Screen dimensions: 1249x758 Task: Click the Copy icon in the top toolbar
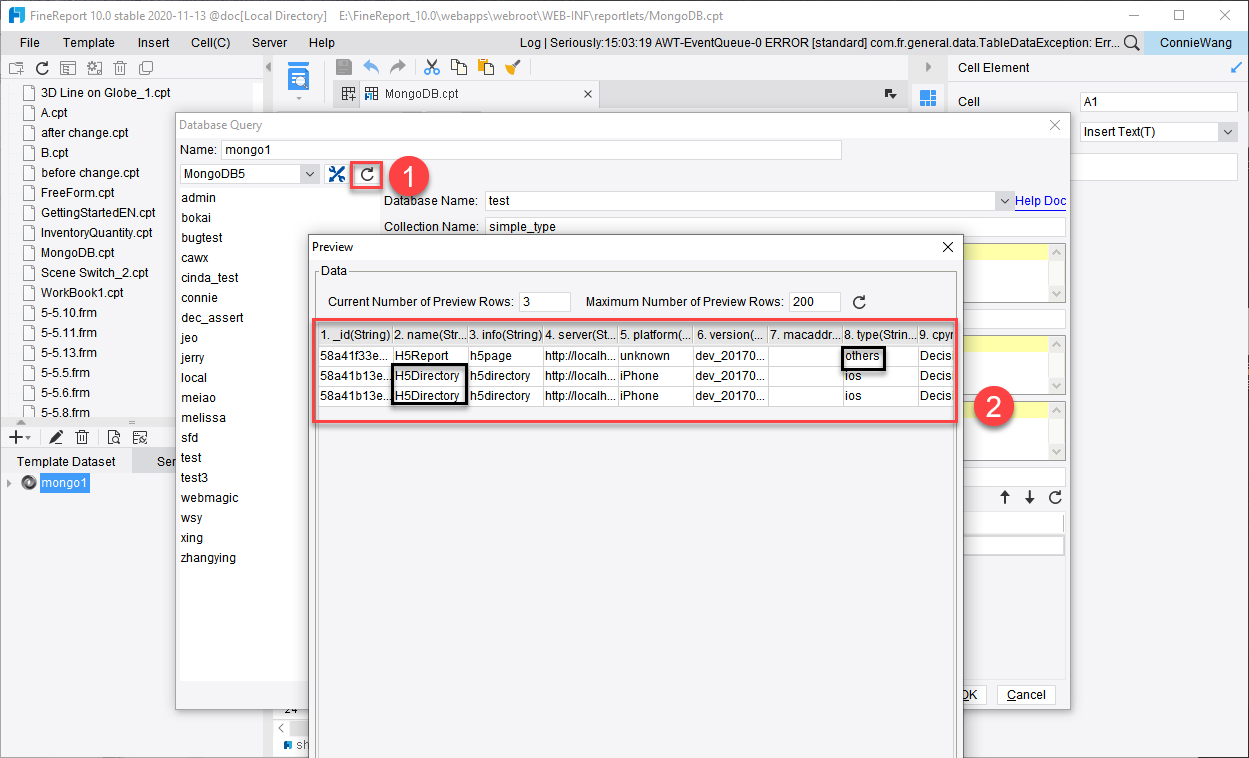[x=459, y=66]
